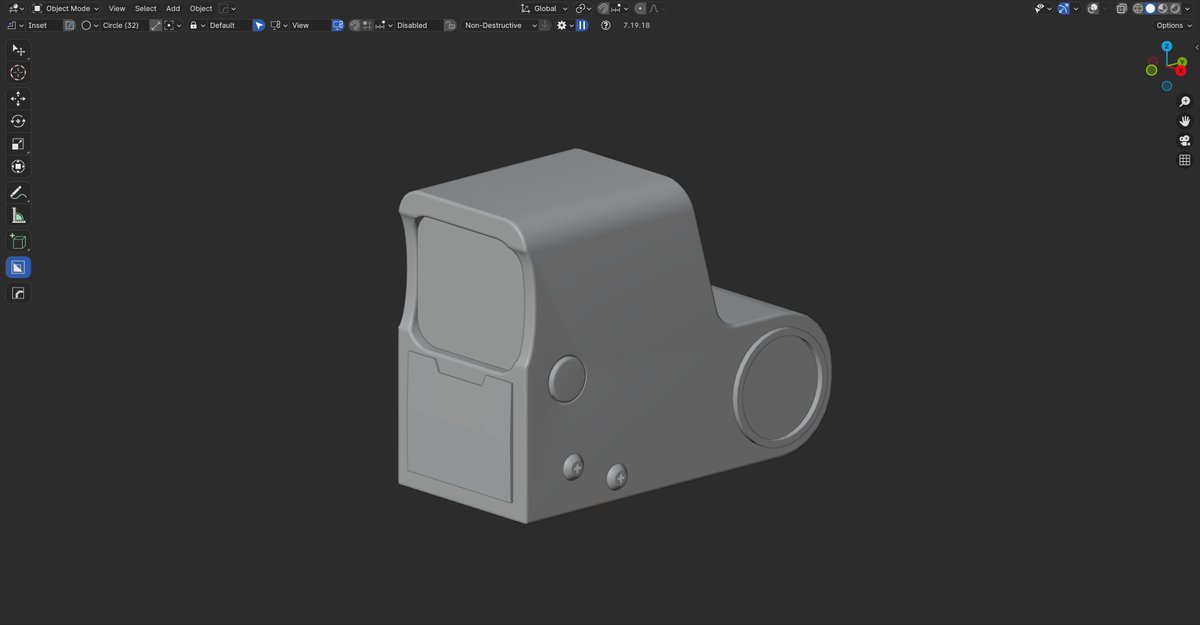This screenshot has width=1200, height=625.
Task: Open the View menu
Action: [117, 8]
